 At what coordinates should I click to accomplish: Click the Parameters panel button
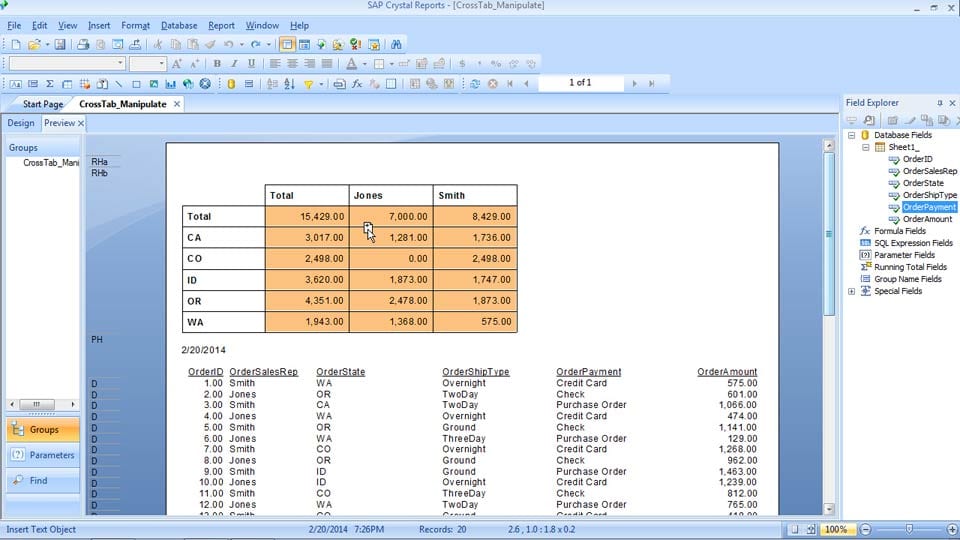pyautogui.click(x=43, y=456)
